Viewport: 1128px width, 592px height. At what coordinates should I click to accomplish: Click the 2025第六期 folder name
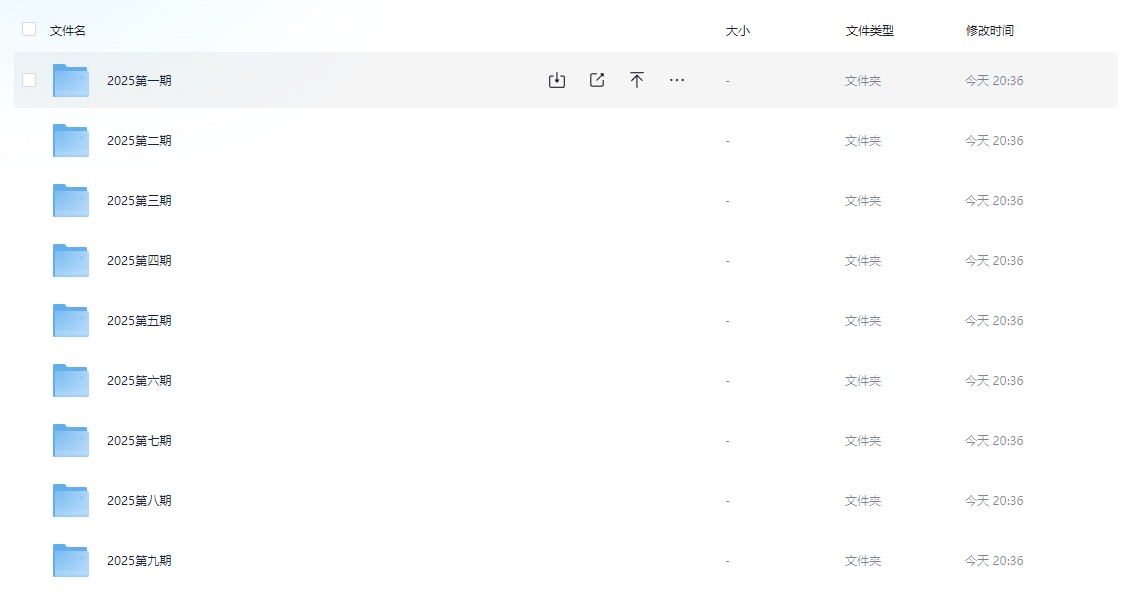(140, 381)
